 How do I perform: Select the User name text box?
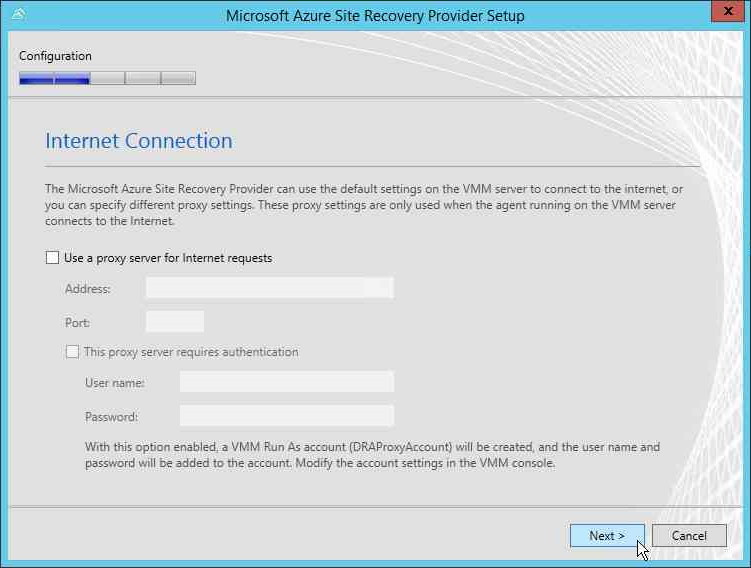pyautogui.click(x=287, y=382)
